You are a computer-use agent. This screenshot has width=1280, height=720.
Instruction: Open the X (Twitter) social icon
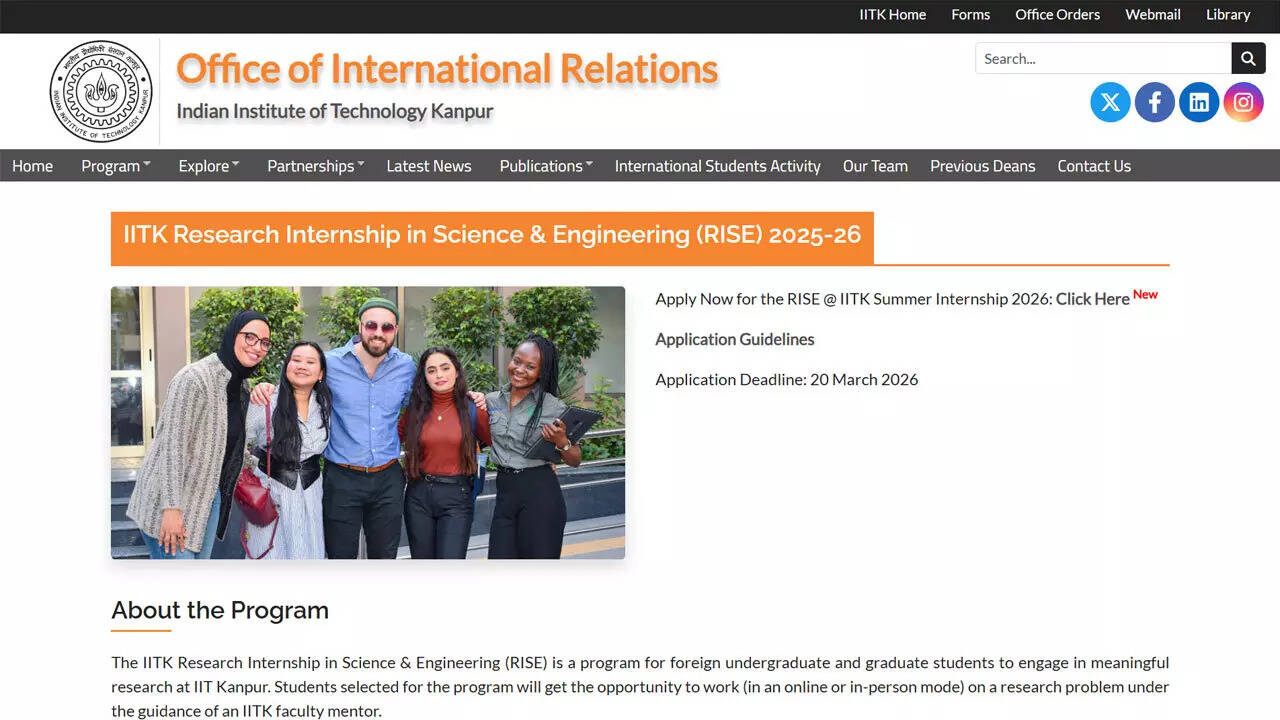[1110, 102]
